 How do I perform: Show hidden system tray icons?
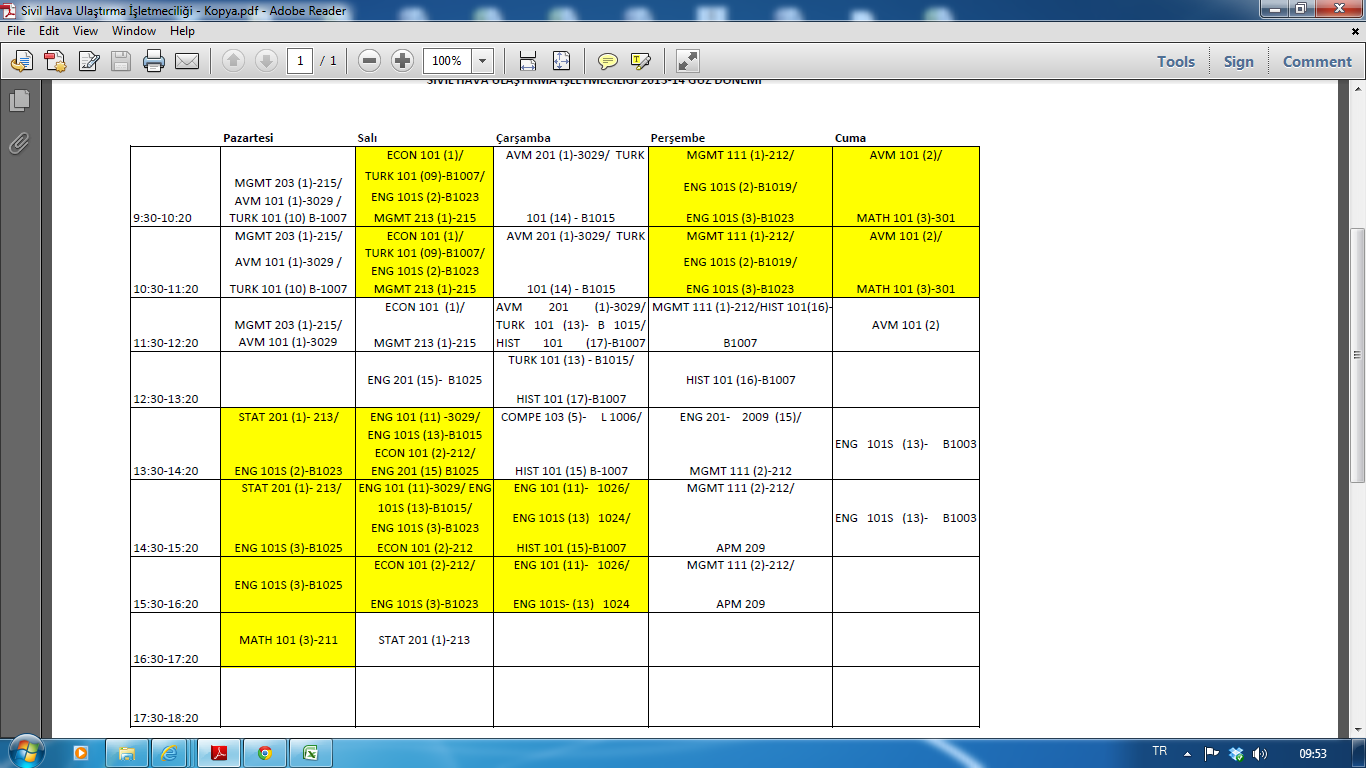point(1187,753)
